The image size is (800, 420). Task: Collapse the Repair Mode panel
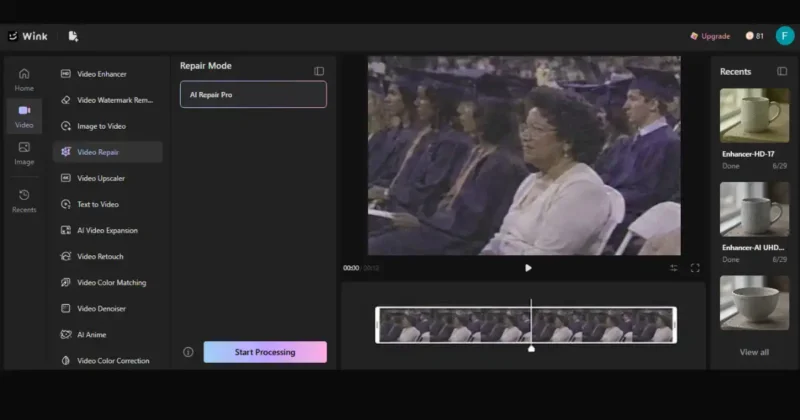pyautogui.click(x=319, y=71)
